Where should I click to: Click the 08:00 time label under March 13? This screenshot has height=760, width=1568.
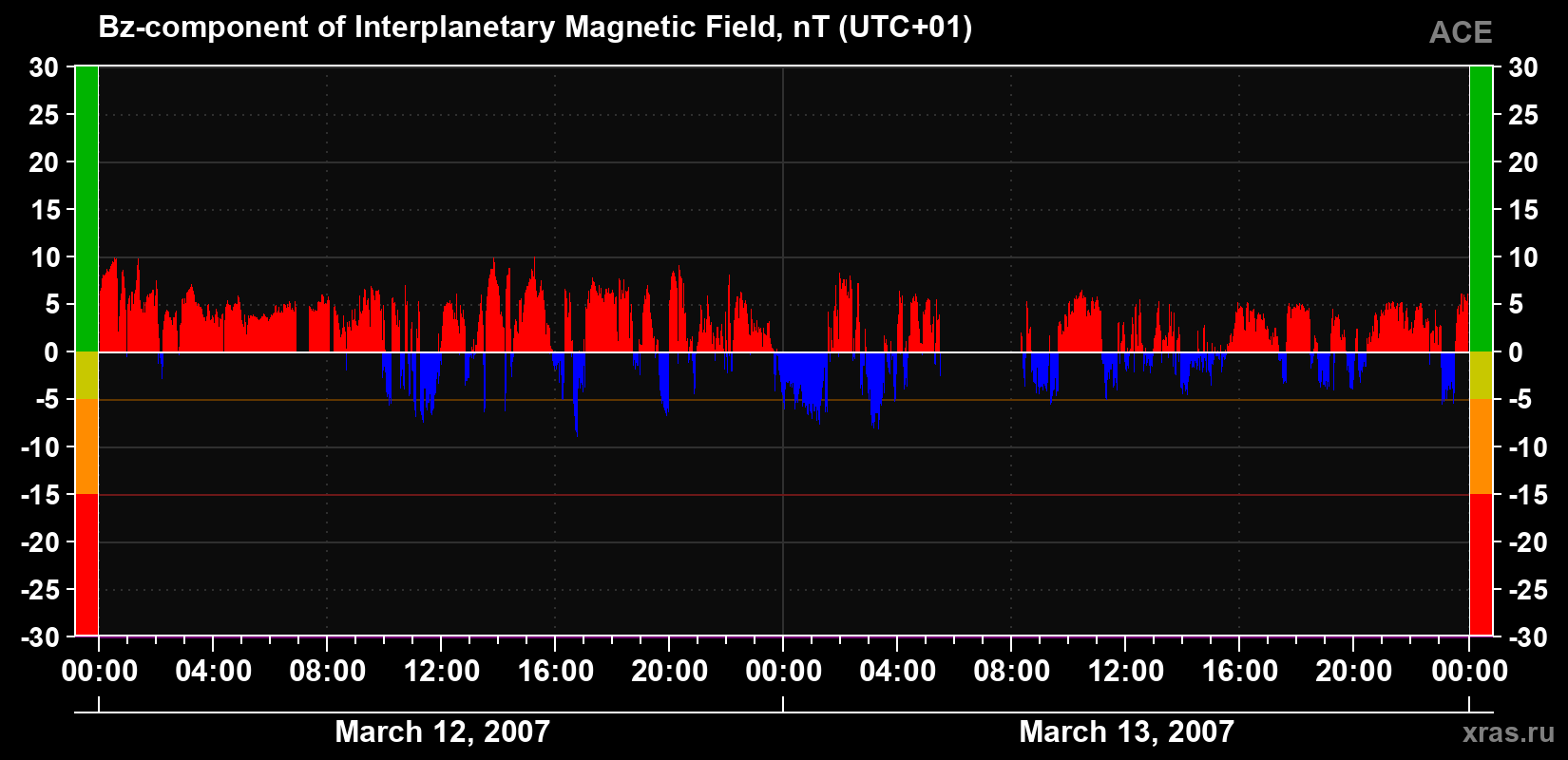(x=1012, y=672)
